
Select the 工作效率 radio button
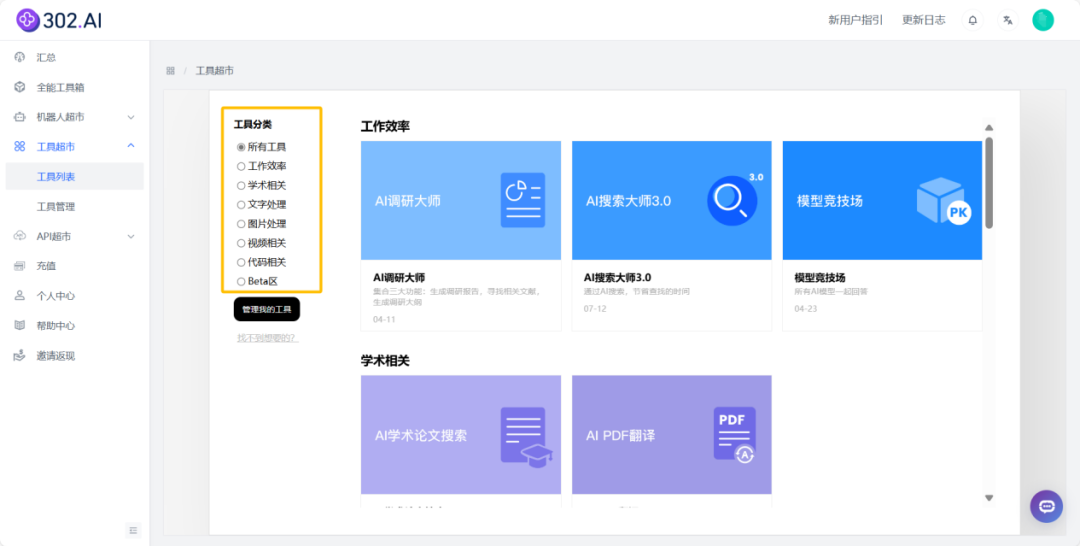pyautogui.click(x=241, y=166)
